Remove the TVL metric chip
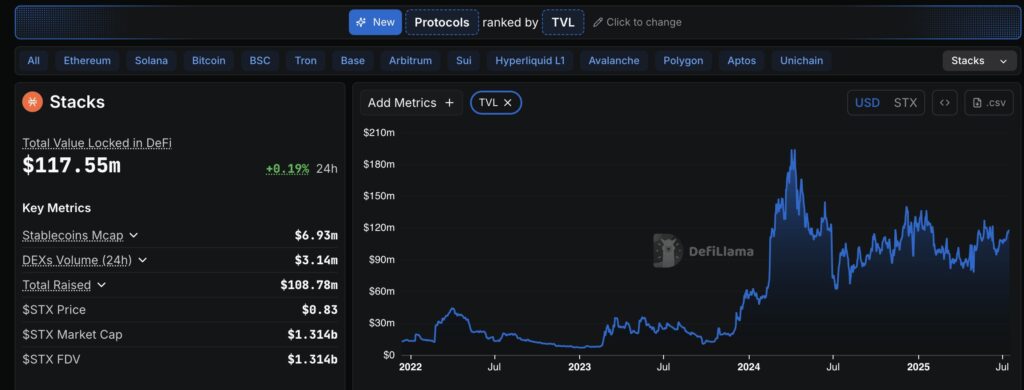The width and height of the screenshot is (1024, 390). click(x=507, y=103)
